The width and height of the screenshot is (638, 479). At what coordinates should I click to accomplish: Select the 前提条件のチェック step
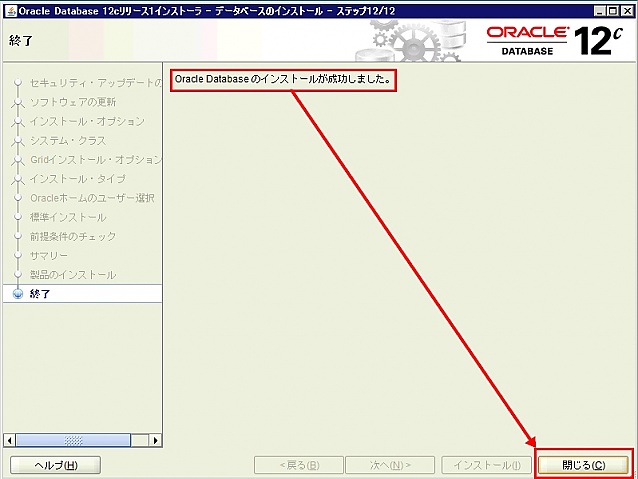pos(73,236)
